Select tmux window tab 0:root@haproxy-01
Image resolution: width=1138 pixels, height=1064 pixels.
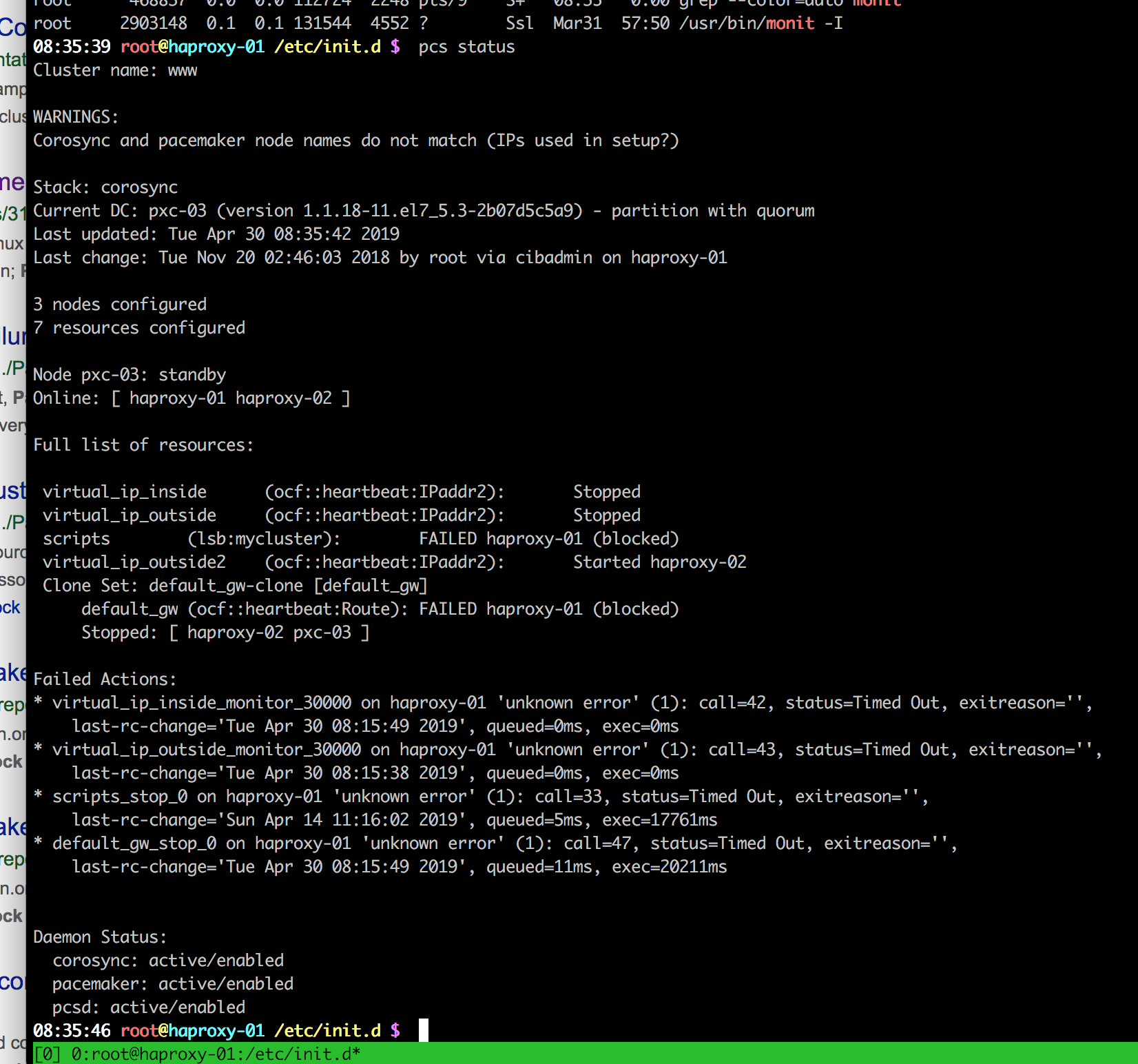[x=215, y=1054]
